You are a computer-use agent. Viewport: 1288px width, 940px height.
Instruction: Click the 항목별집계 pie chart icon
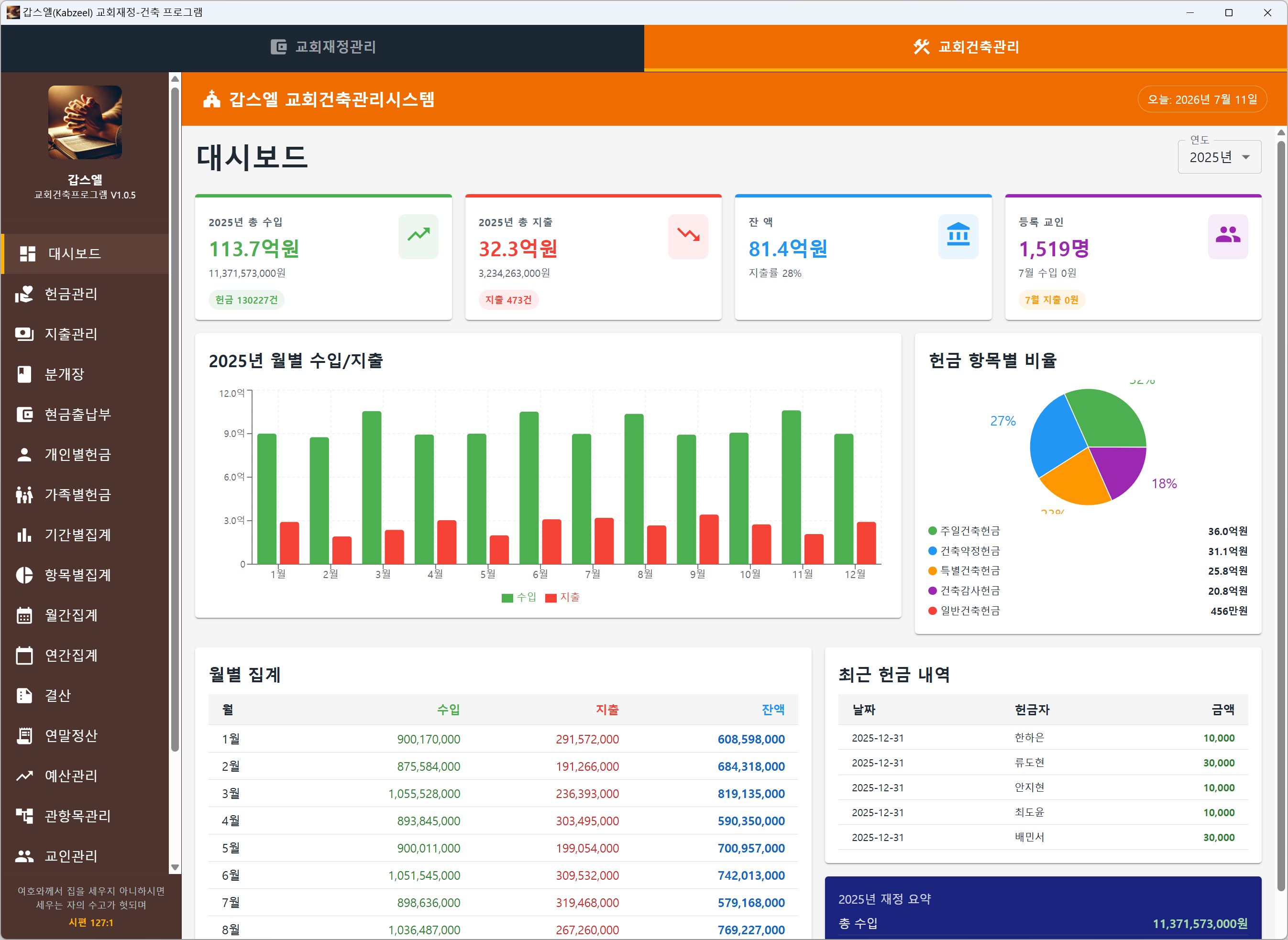pos(24,575)
